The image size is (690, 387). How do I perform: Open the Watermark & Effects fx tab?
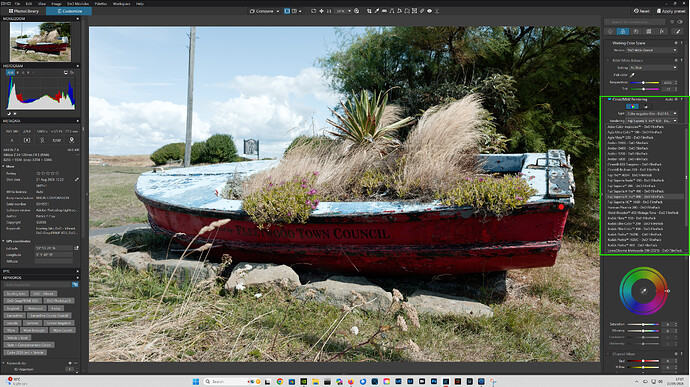point(661,31)
